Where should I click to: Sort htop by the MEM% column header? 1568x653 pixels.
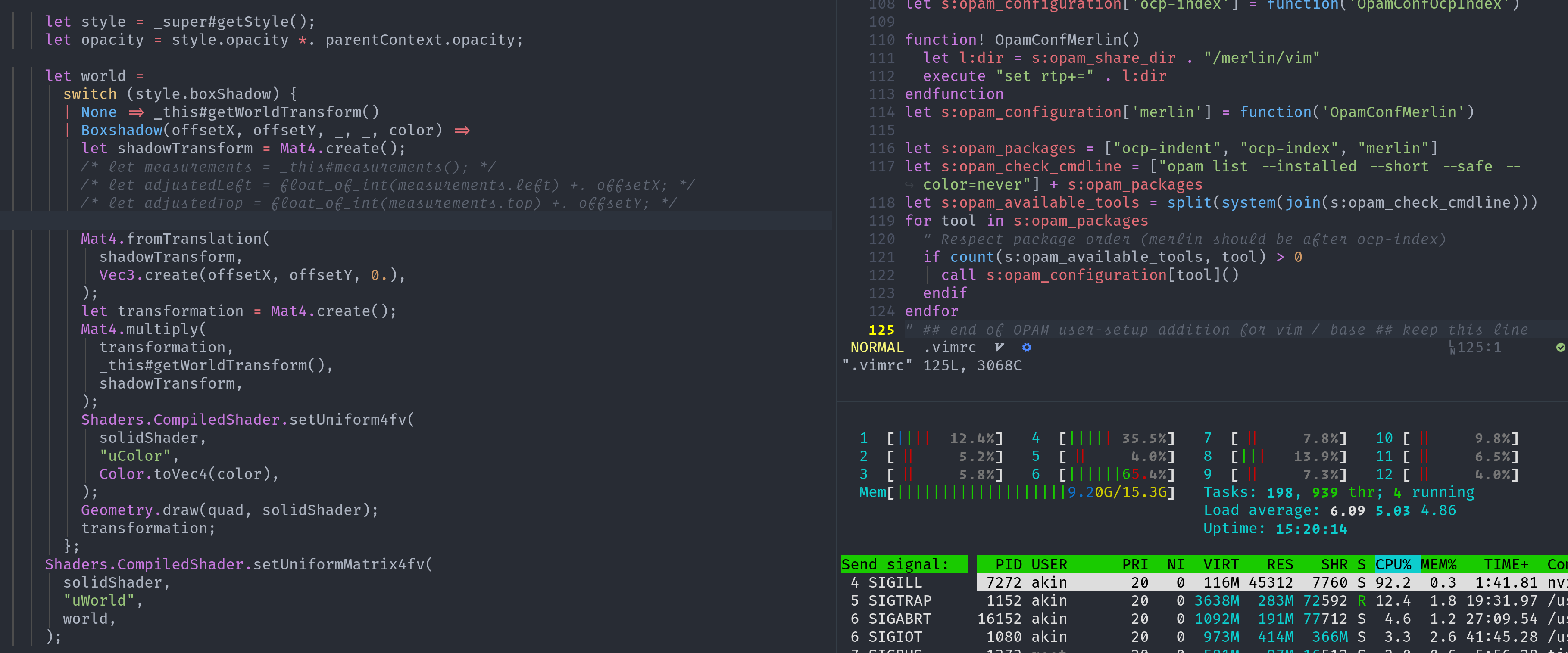pos(1438,565)
